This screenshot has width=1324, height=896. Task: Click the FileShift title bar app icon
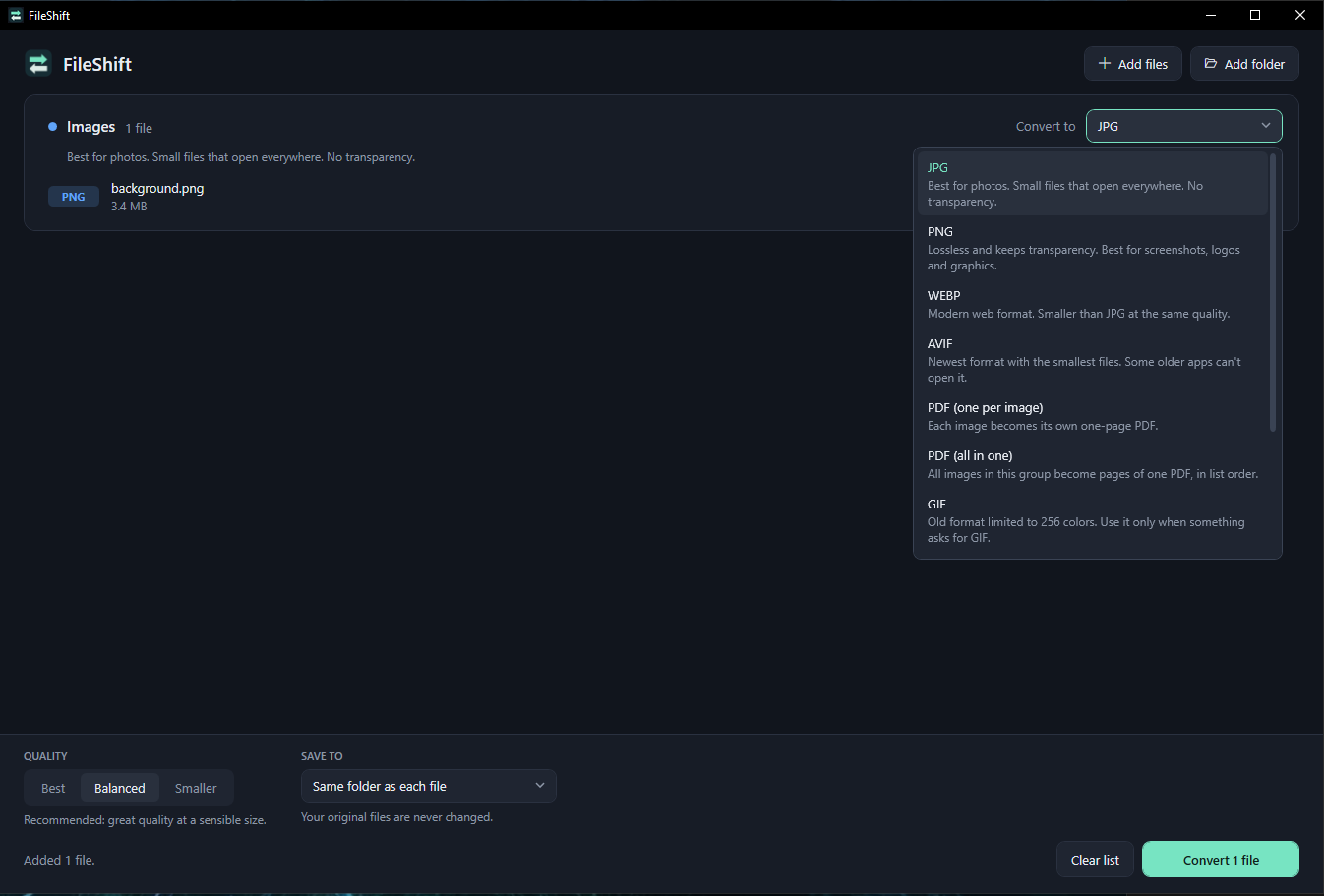(15, 15)
